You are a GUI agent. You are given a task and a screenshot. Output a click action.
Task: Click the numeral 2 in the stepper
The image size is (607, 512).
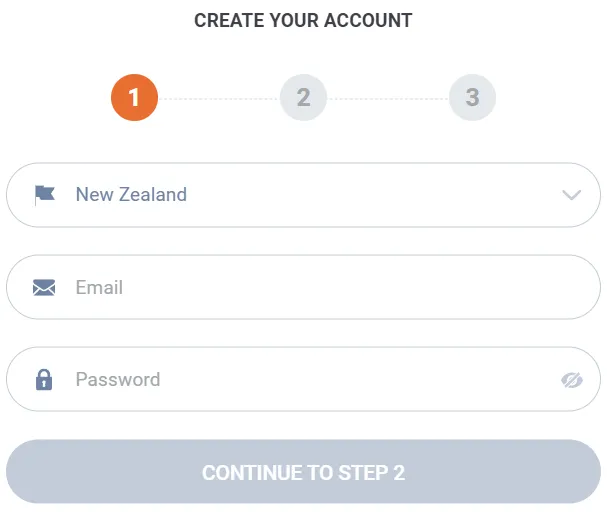point(303,98)
